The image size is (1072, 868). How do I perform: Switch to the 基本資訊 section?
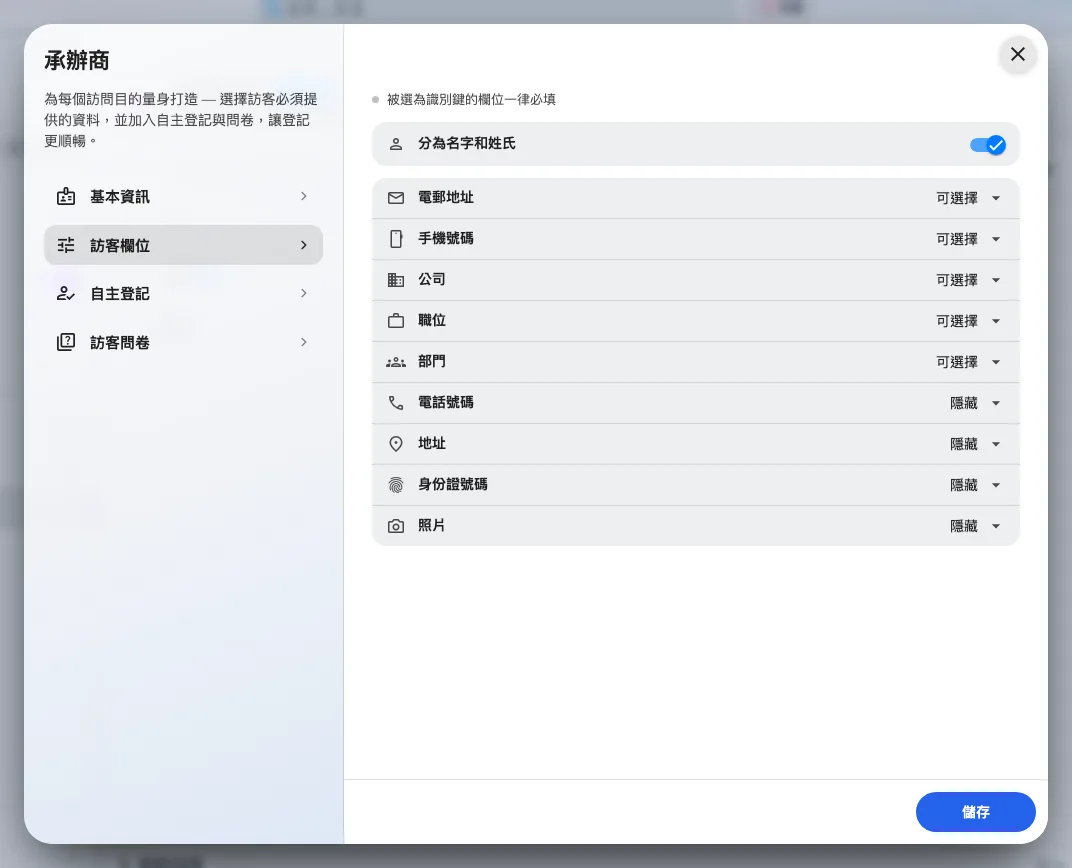coord(183,197)
